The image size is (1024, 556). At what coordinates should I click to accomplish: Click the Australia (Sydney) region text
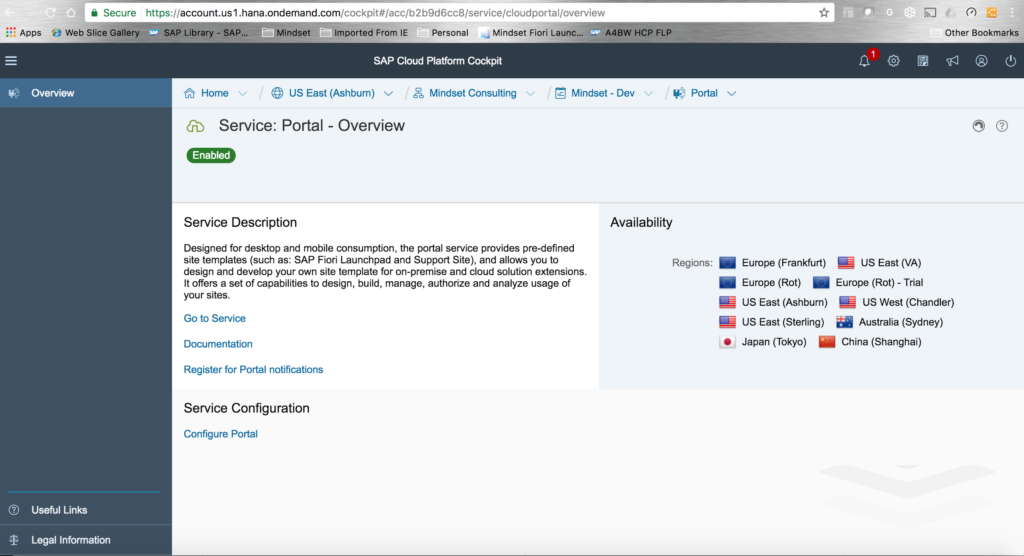pyautogui.click(x=901, y=321)
